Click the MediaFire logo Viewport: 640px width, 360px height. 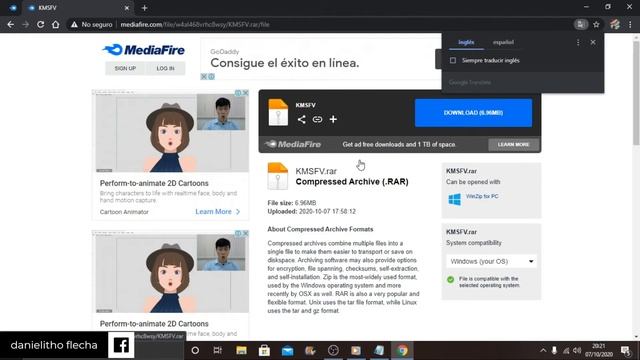click(x=144, y=50)
